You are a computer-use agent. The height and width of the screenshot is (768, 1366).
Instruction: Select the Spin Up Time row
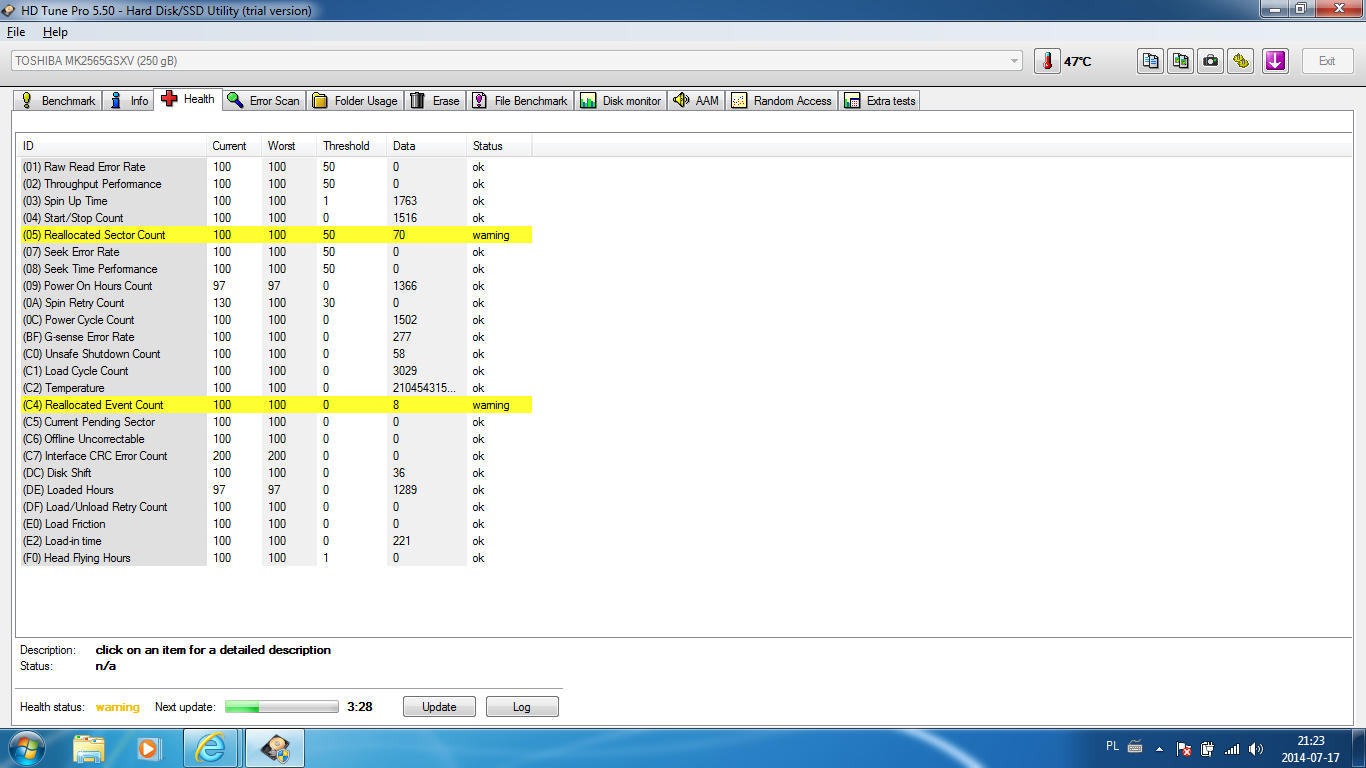tap(276, 201)
